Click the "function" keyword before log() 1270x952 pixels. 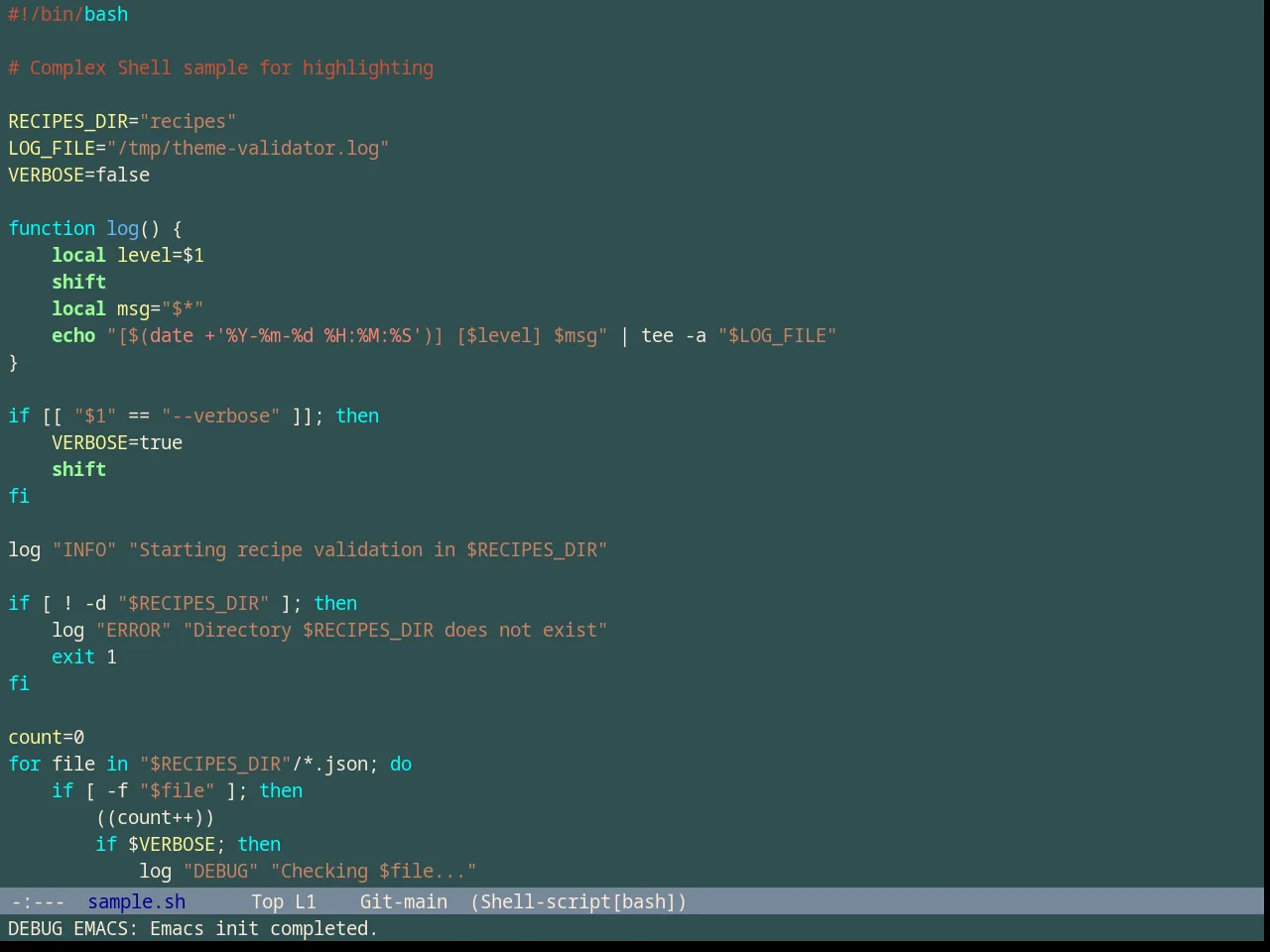click(x=52, y=228)
